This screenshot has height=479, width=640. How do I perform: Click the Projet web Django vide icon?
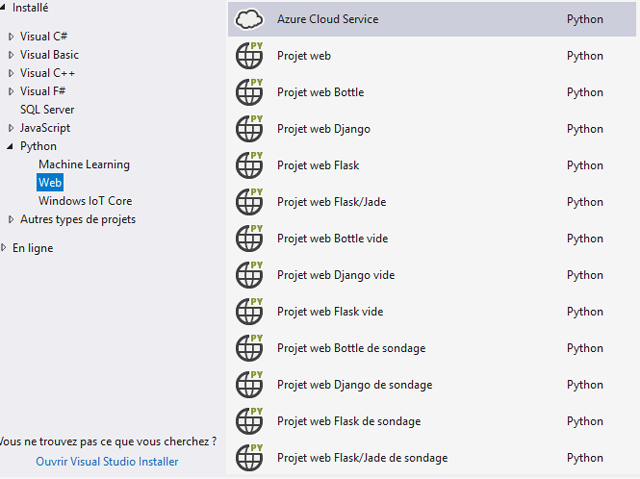249,275
